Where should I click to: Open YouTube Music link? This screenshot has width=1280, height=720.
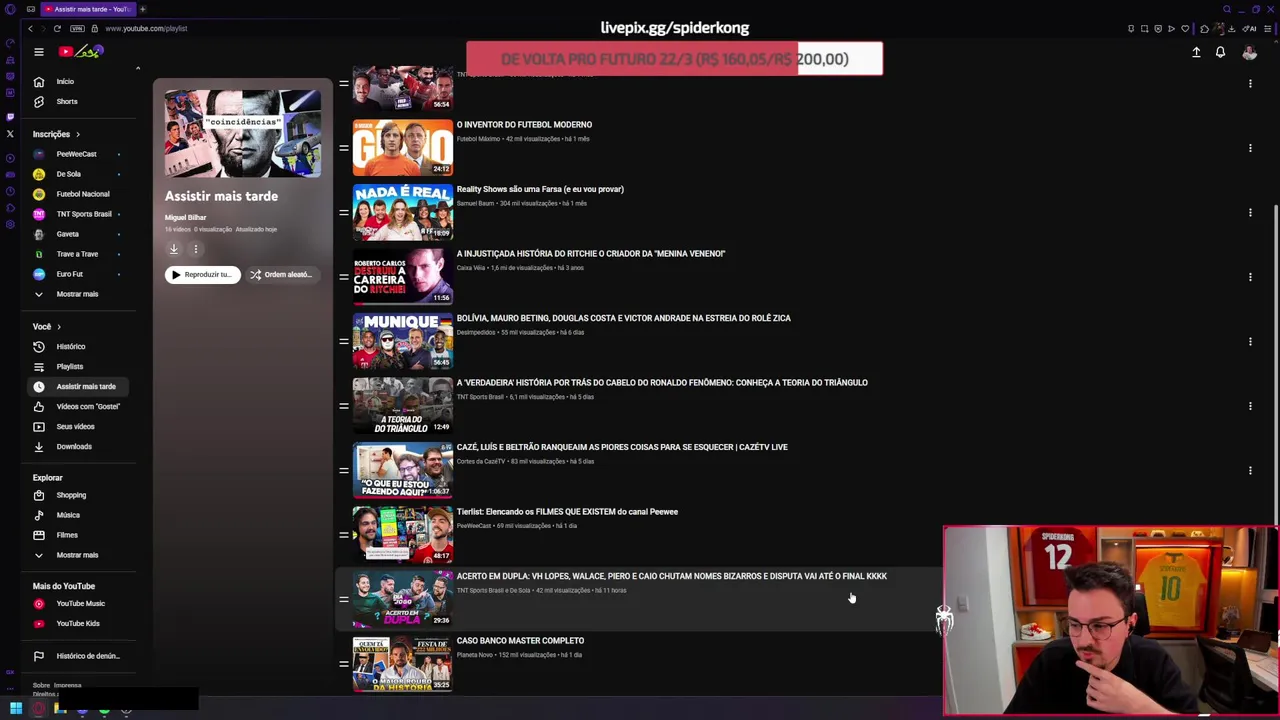[x=80, y=603]
